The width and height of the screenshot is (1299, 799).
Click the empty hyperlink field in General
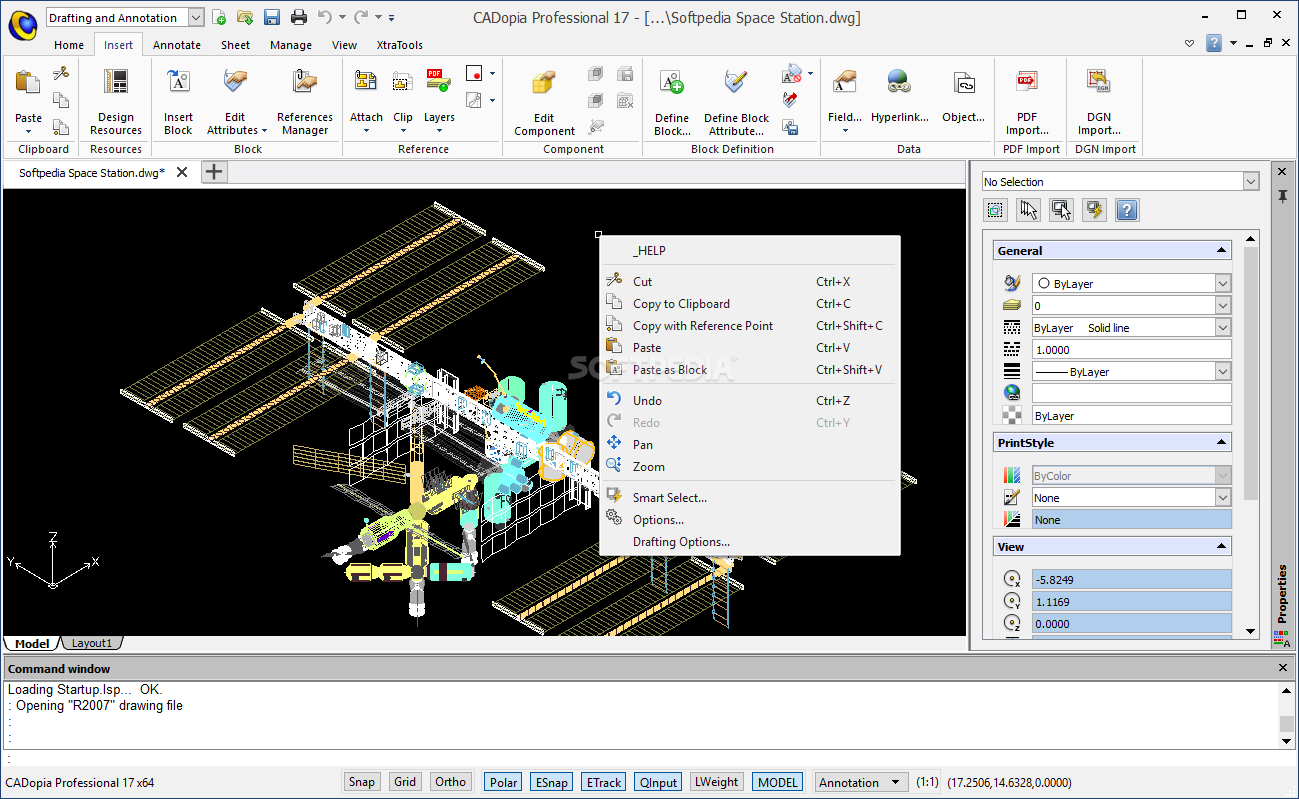(1130, 393)
